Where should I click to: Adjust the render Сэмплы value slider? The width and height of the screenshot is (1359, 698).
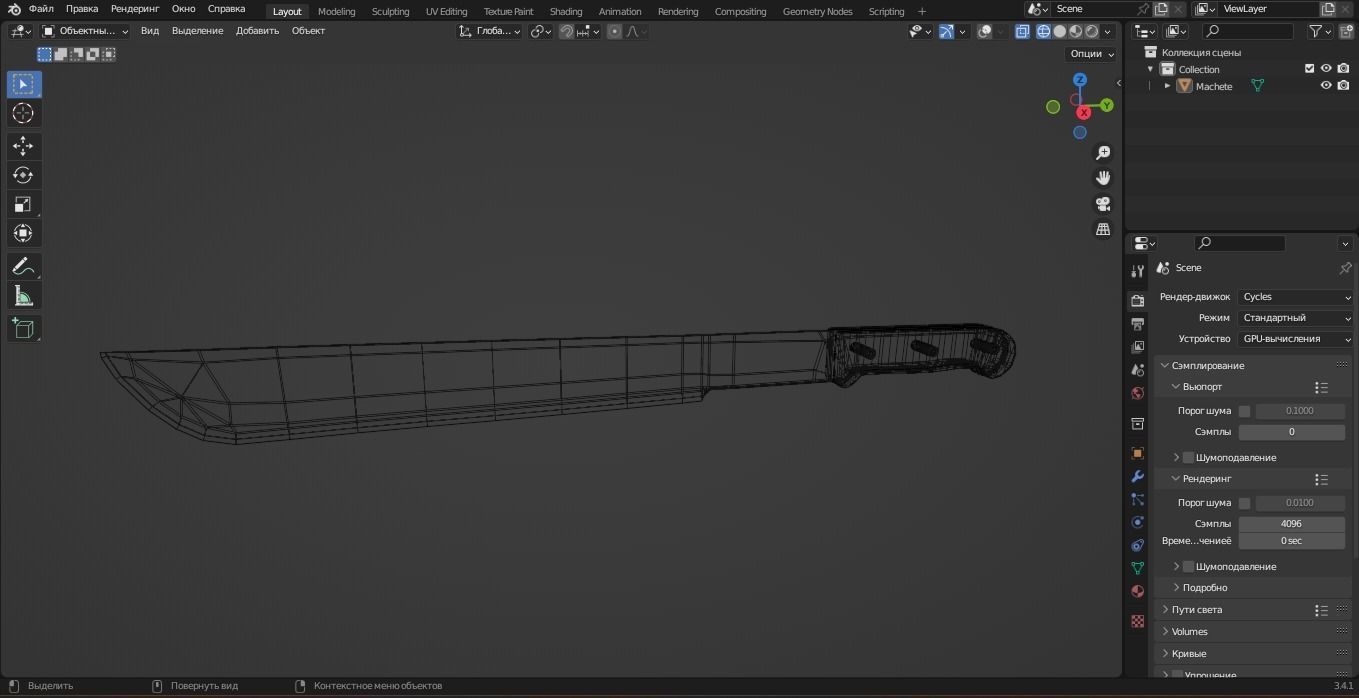click(x=1292, y=523)
